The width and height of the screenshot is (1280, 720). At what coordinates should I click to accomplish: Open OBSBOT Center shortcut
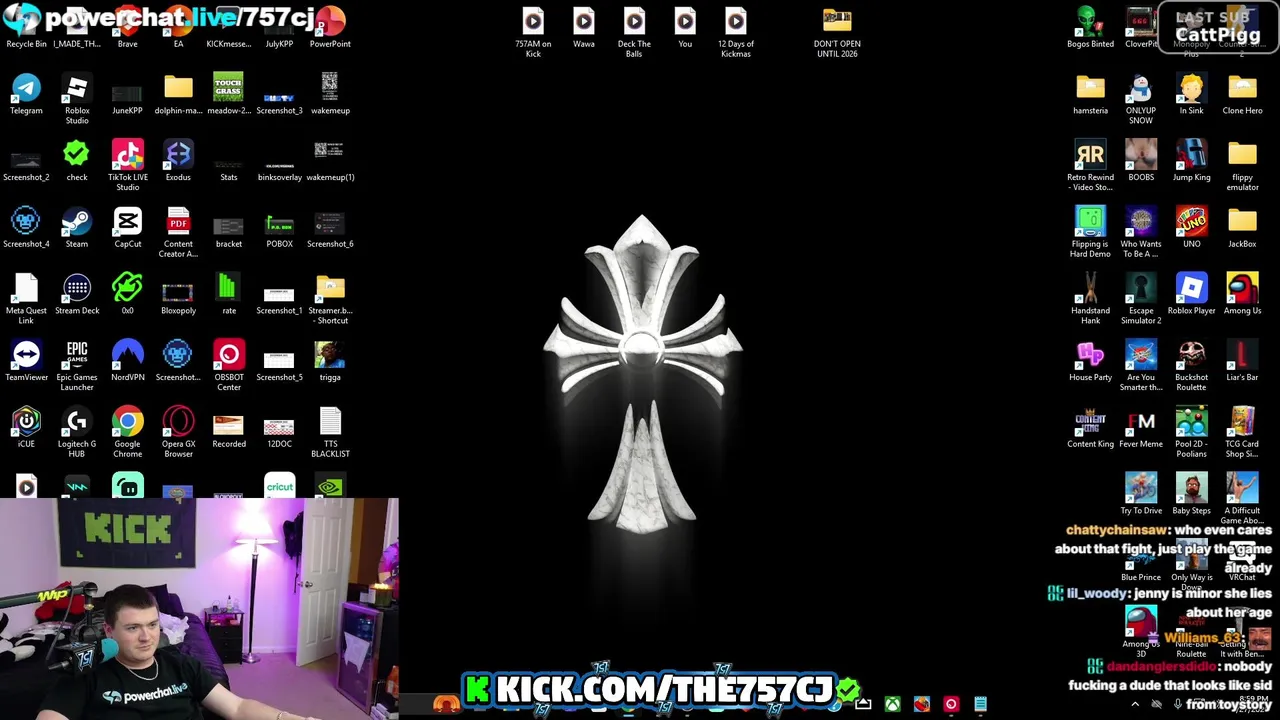point(229,366)
